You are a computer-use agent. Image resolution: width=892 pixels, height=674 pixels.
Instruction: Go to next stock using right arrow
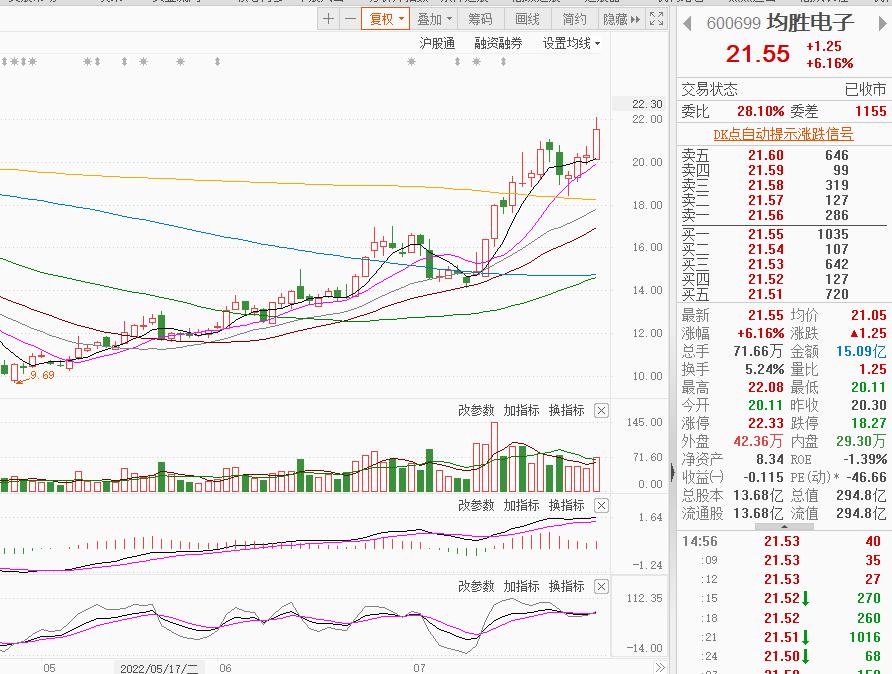(x=883, y=22)
